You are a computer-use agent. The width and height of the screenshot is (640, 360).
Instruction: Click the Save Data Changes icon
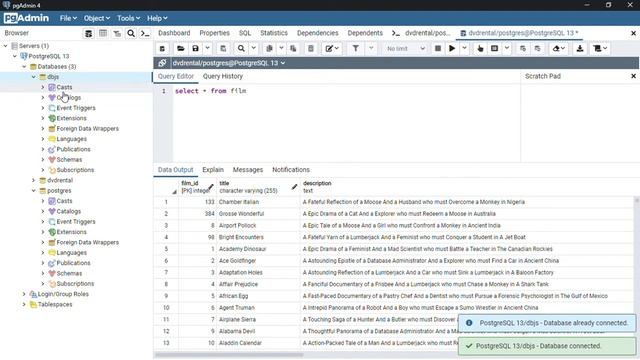coord(223,49)
